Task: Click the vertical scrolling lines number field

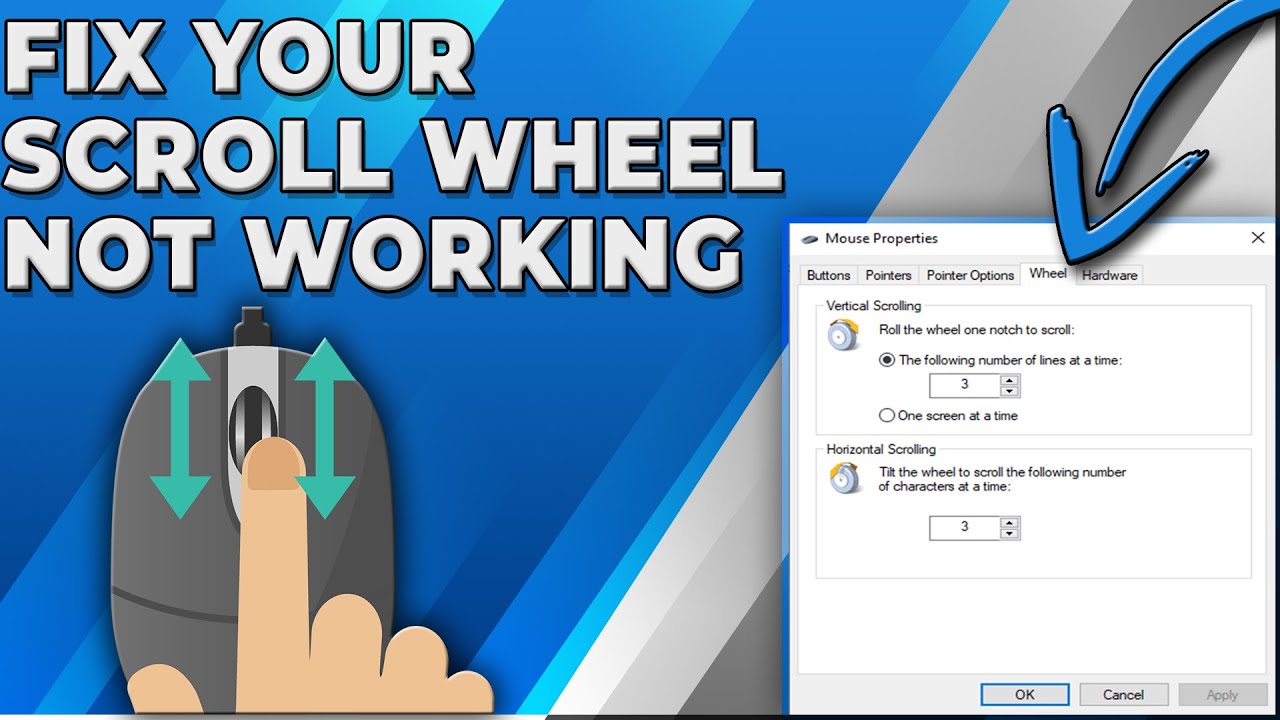Action: [x=965, y=385]
